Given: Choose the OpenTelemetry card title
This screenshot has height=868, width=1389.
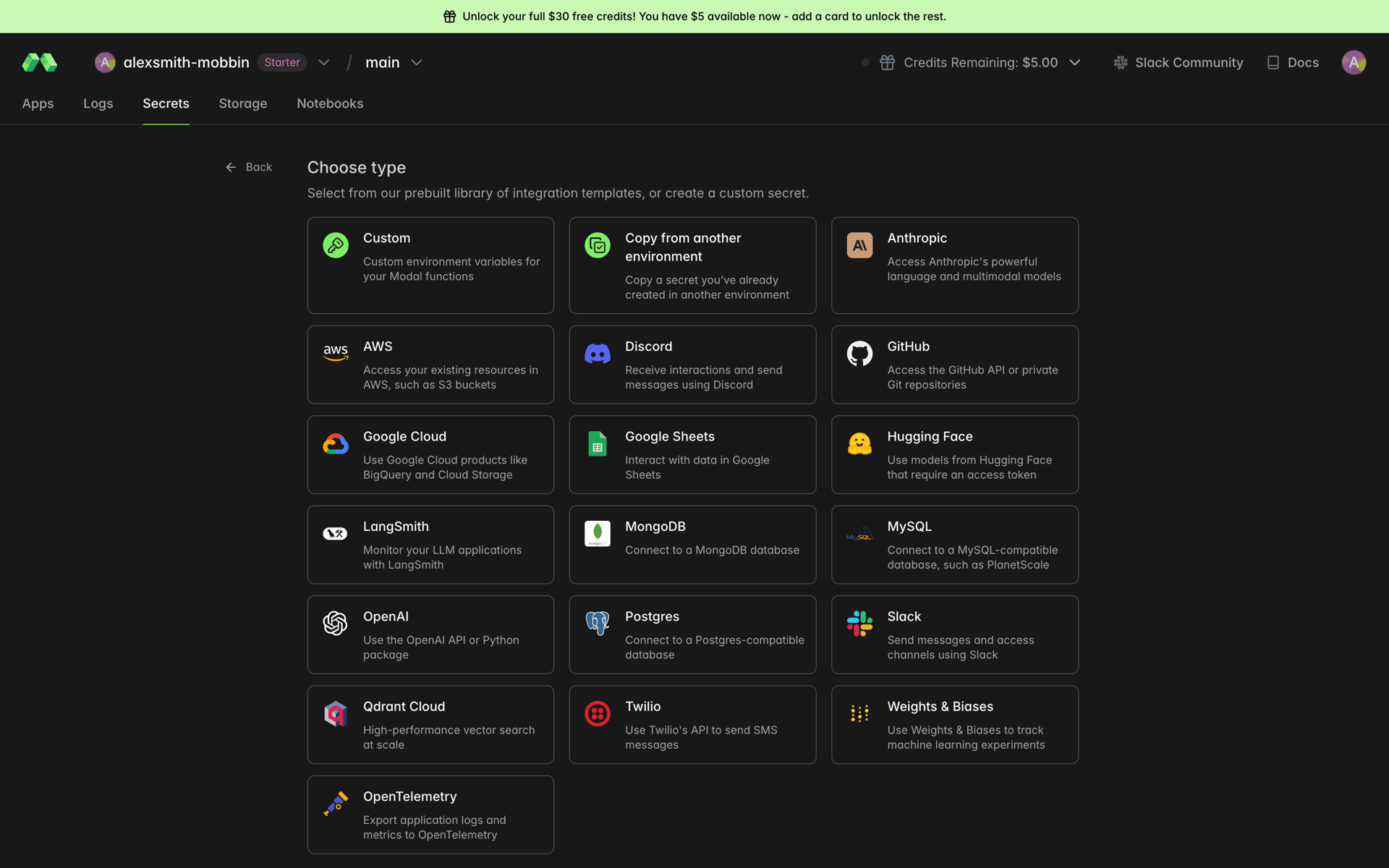Looking at the screenshot, I should tap(409, 797).
